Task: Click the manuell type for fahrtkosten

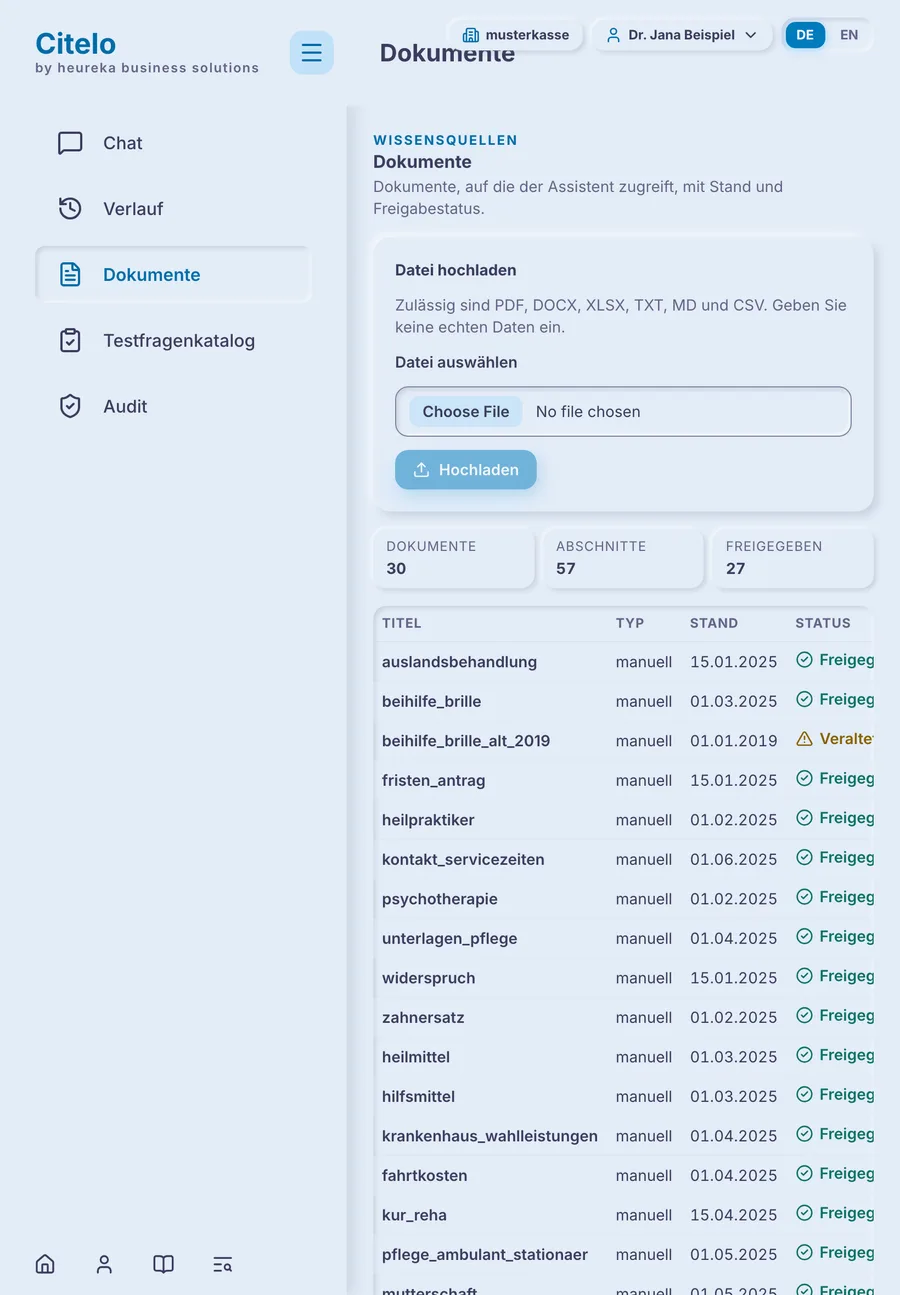Action: click(644, 1176)
